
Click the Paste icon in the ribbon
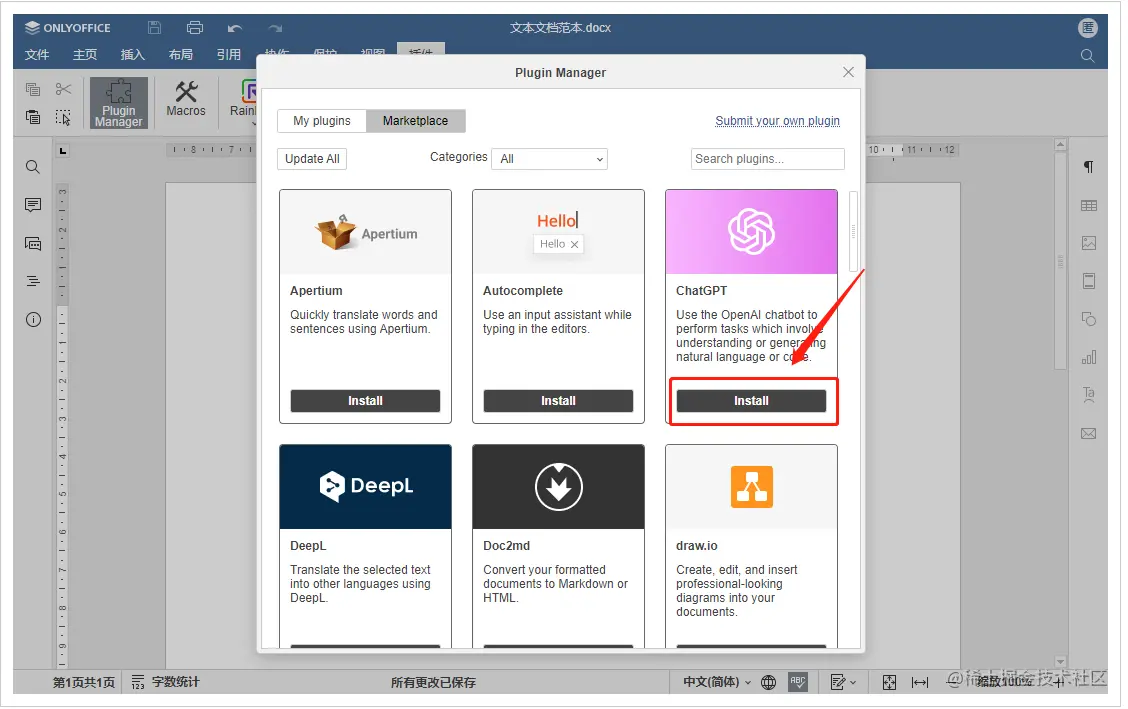(32, 116)
